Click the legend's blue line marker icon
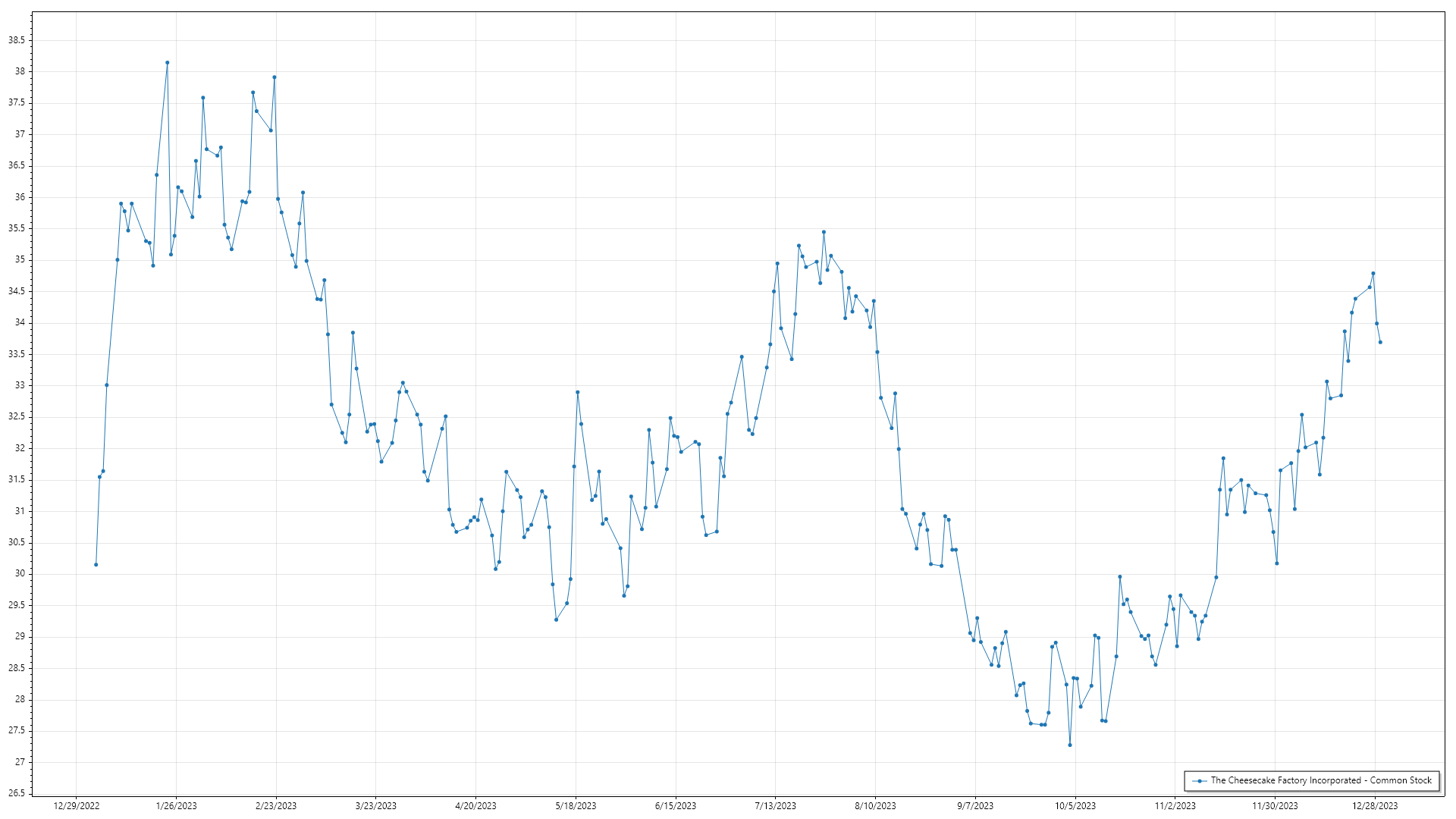 (1199, 780)
